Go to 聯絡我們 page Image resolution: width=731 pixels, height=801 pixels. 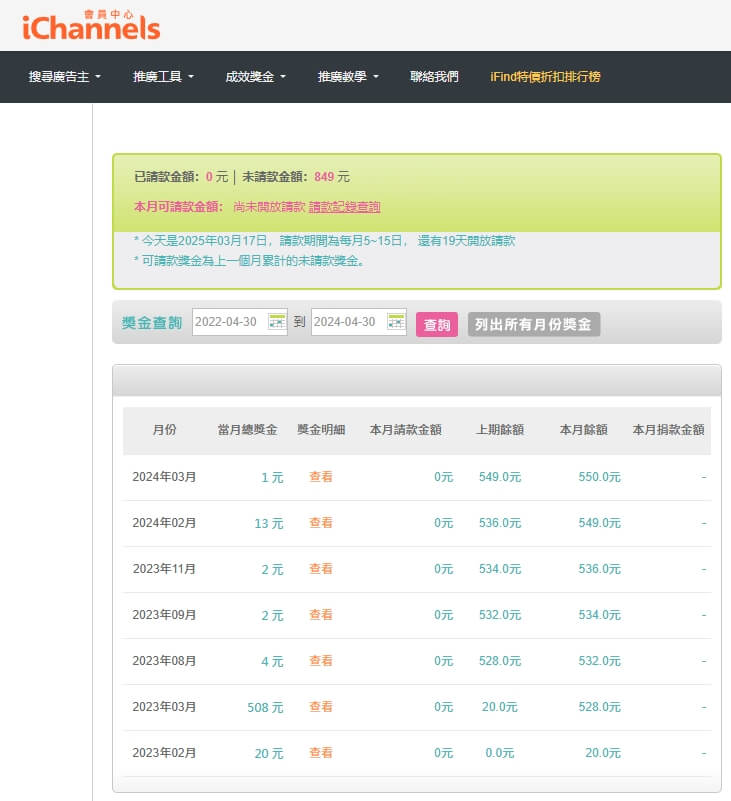(434, 77)
